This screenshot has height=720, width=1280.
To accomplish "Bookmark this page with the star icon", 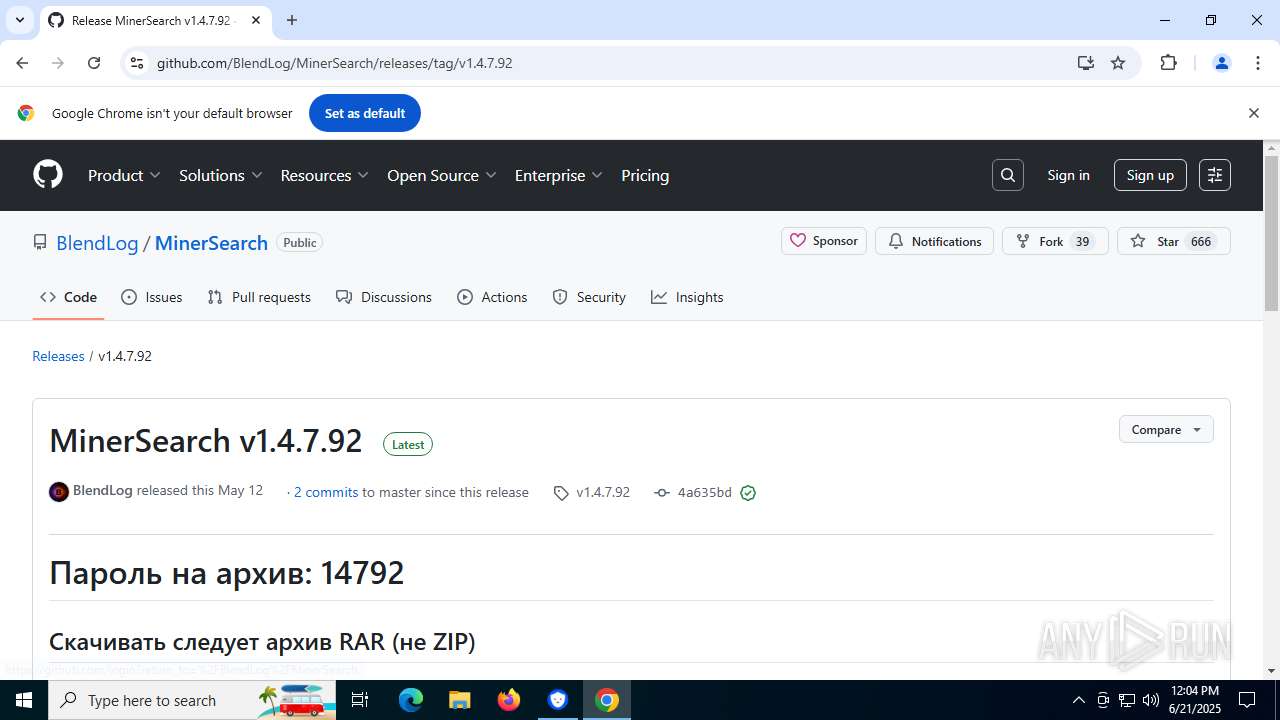I will (1118, 63).
